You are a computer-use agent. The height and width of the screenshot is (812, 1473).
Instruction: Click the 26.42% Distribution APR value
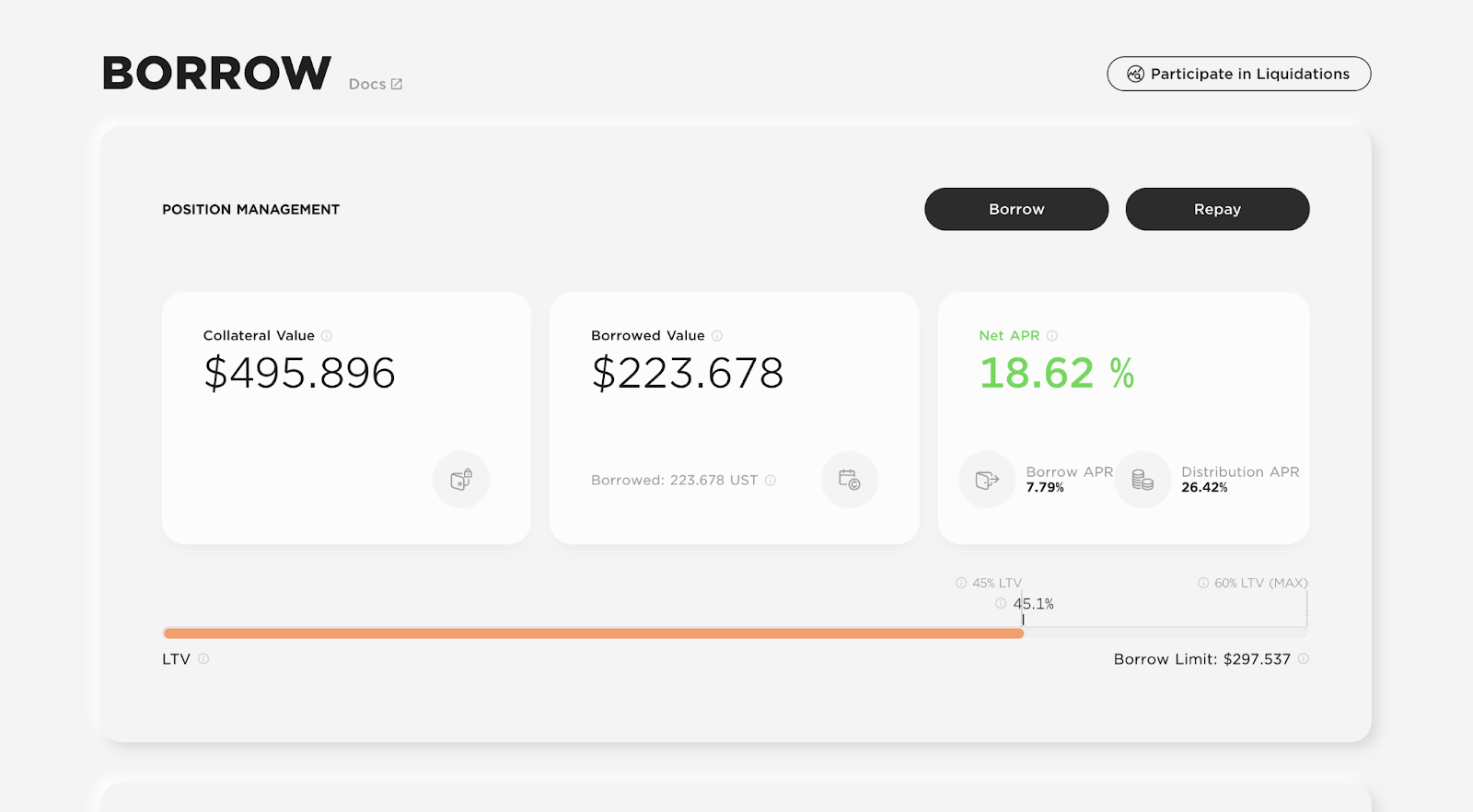coord(1204,488)
